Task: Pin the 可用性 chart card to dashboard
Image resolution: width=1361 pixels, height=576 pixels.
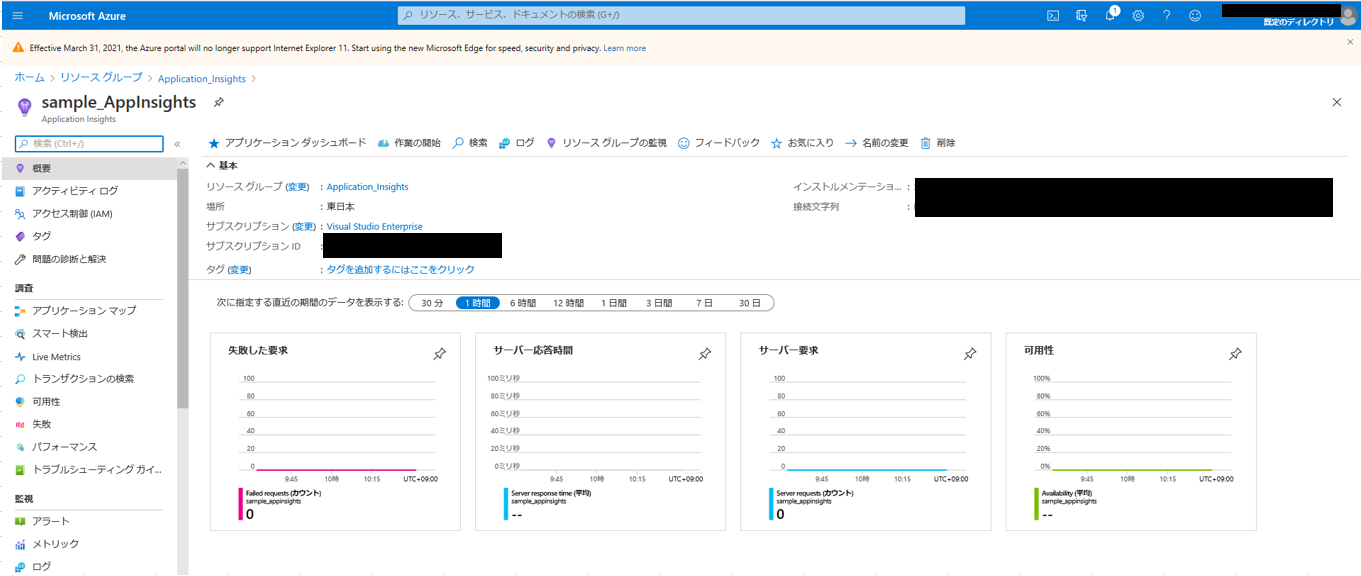Action: 1235,354
